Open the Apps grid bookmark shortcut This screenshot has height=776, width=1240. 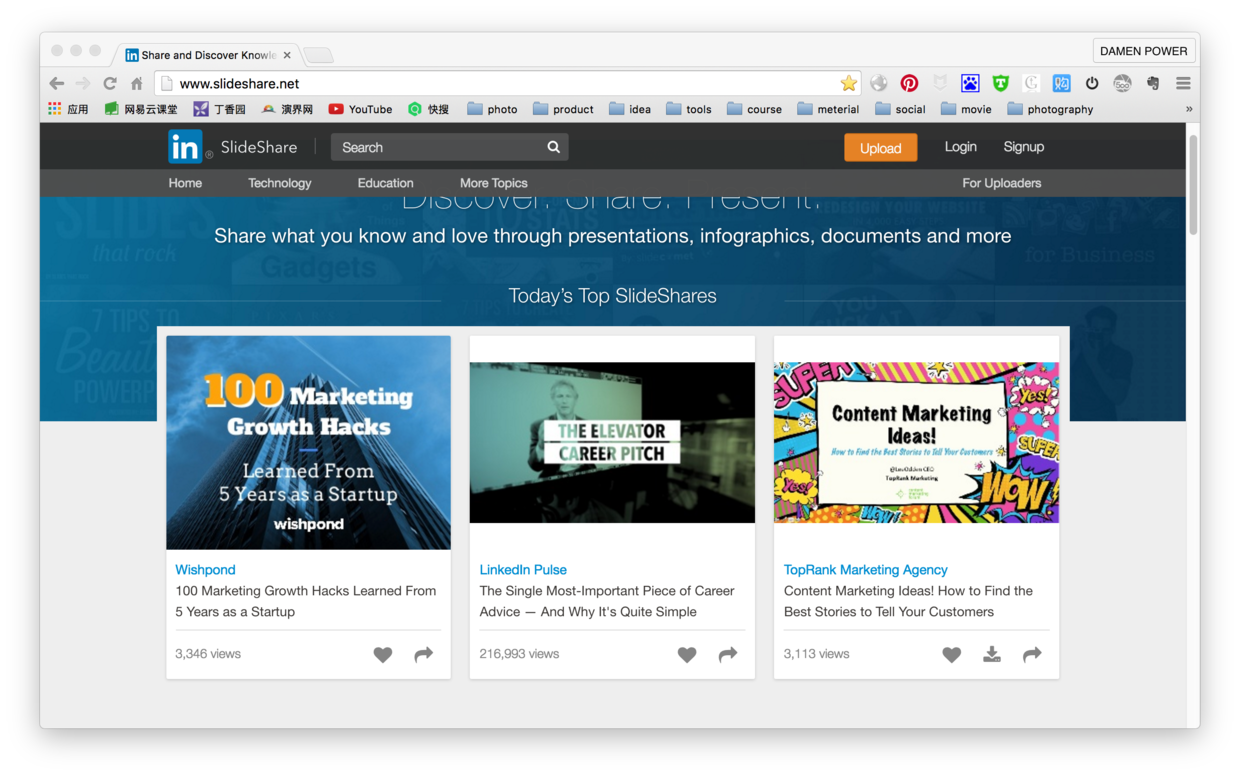(68, 109)
